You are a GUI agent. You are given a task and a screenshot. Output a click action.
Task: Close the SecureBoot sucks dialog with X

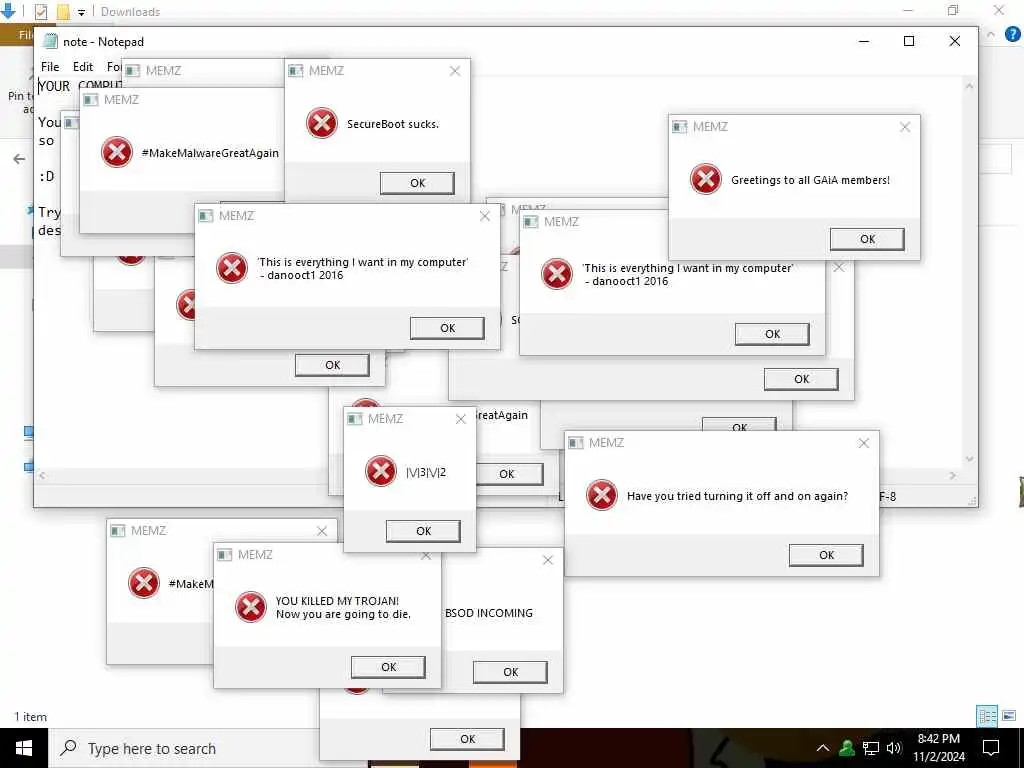point(455,71)
